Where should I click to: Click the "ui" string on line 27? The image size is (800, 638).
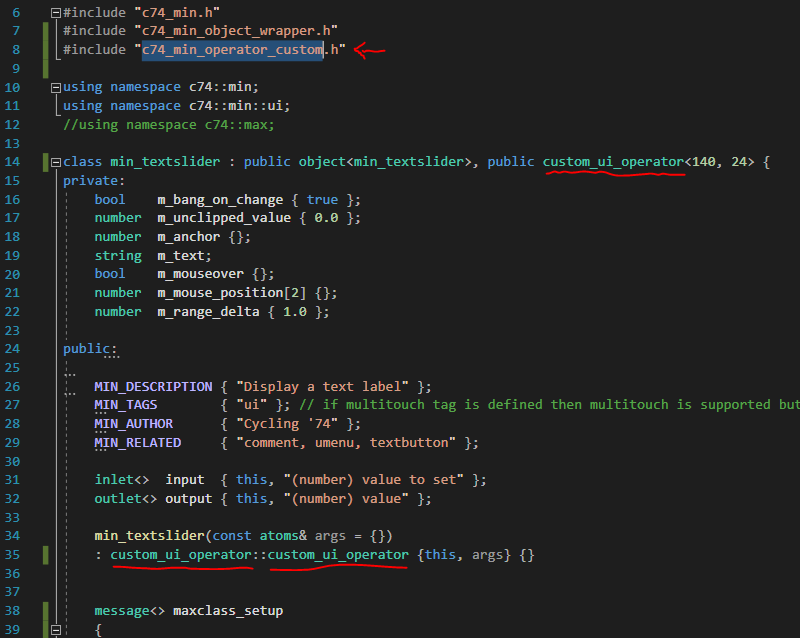click(252, 405)
